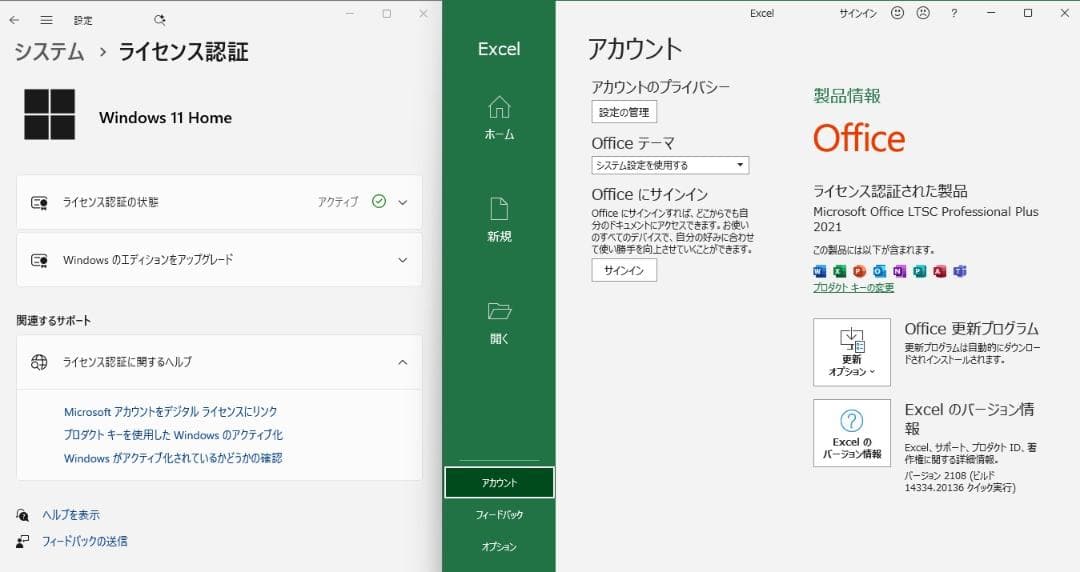
Task: Expand the Windows edition upgrade section
Action: click(x=403, y=260)
